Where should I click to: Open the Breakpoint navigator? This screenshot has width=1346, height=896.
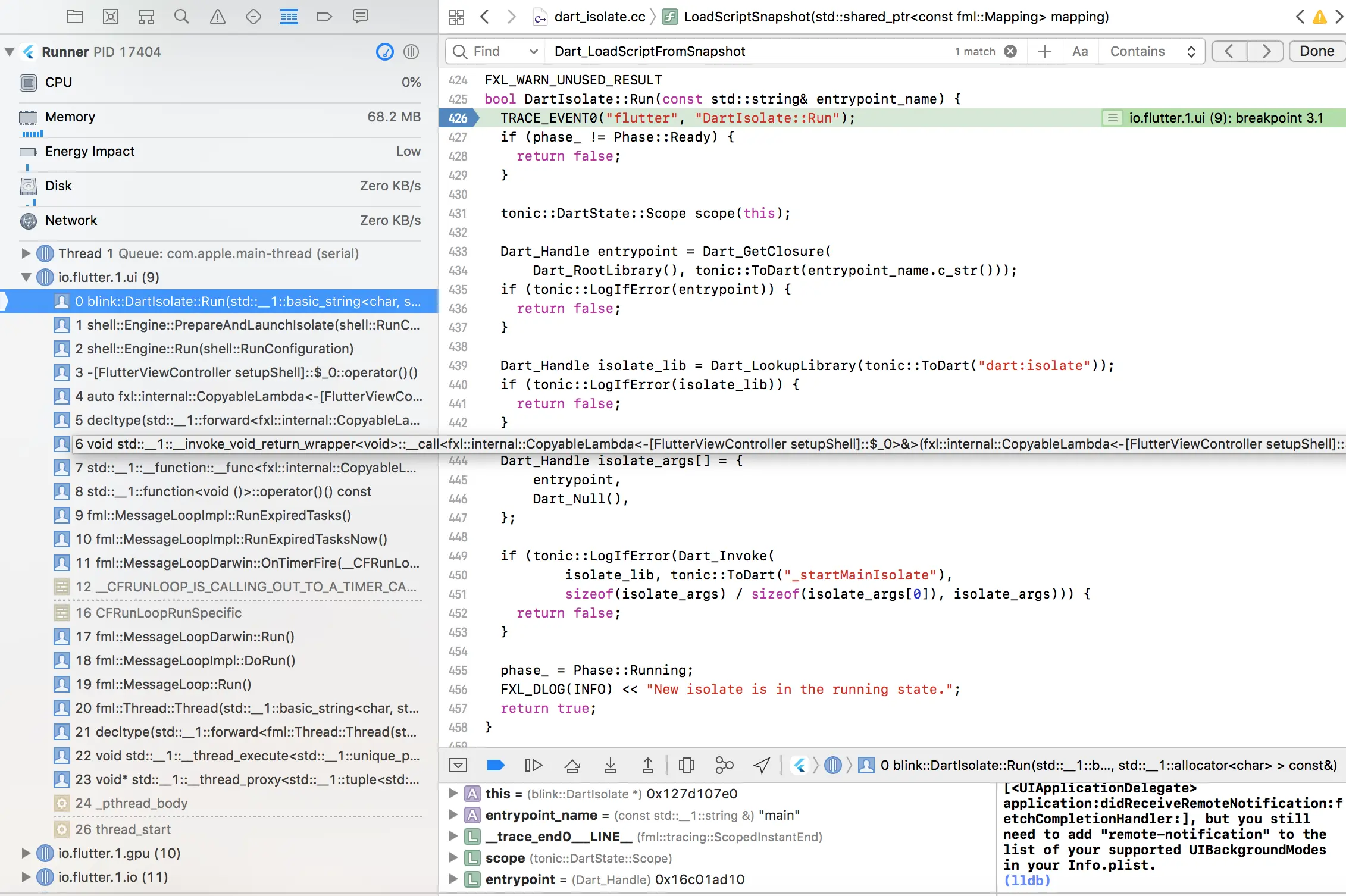[x=325, y=17]
